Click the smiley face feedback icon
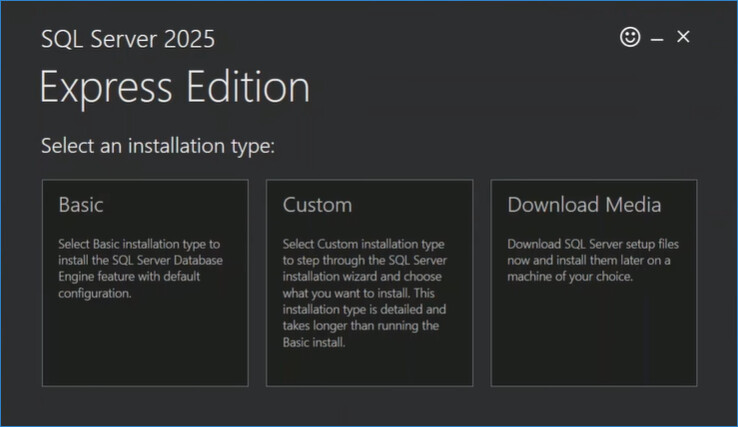738x427 pixels. [630, 37]
